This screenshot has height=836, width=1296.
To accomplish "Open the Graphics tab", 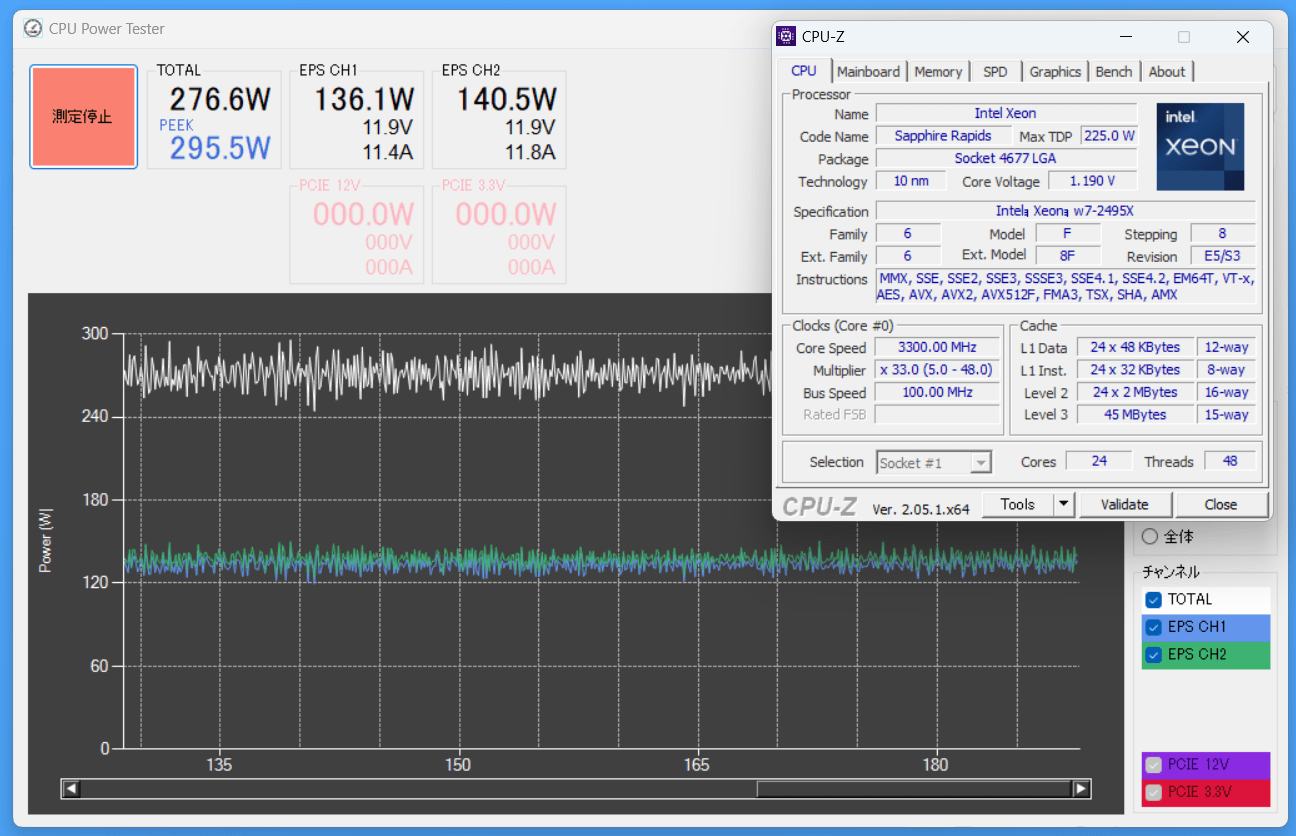I will tap(1055, 72).
